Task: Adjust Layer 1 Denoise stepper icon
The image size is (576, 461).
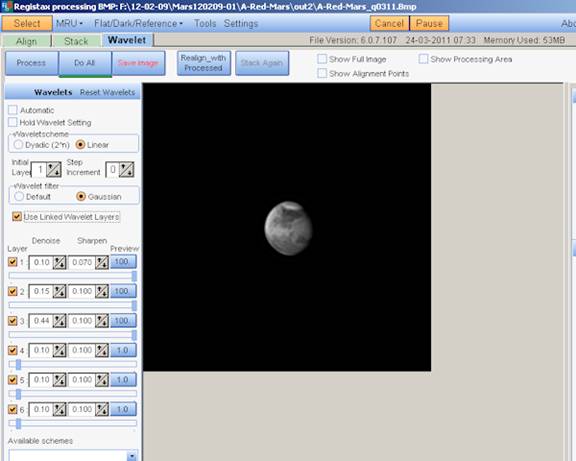Action: (x=59, y=262)
